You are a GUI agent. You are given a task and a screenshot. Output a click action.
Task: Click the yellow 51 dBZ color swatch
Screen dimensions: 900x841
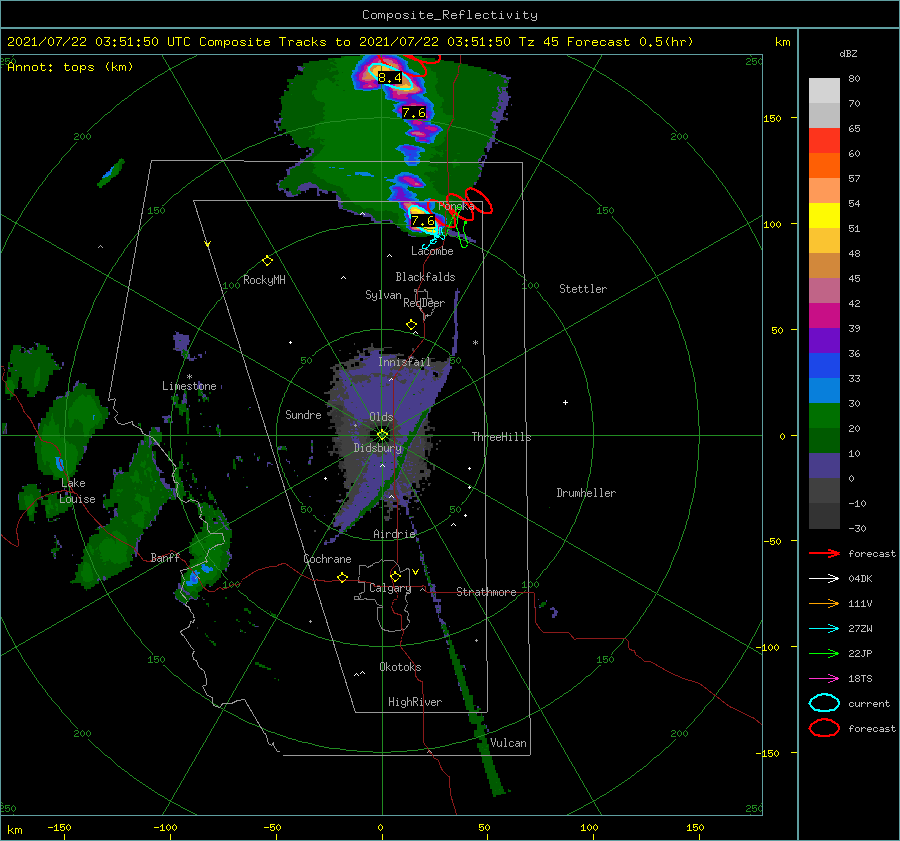coord(824,216)
